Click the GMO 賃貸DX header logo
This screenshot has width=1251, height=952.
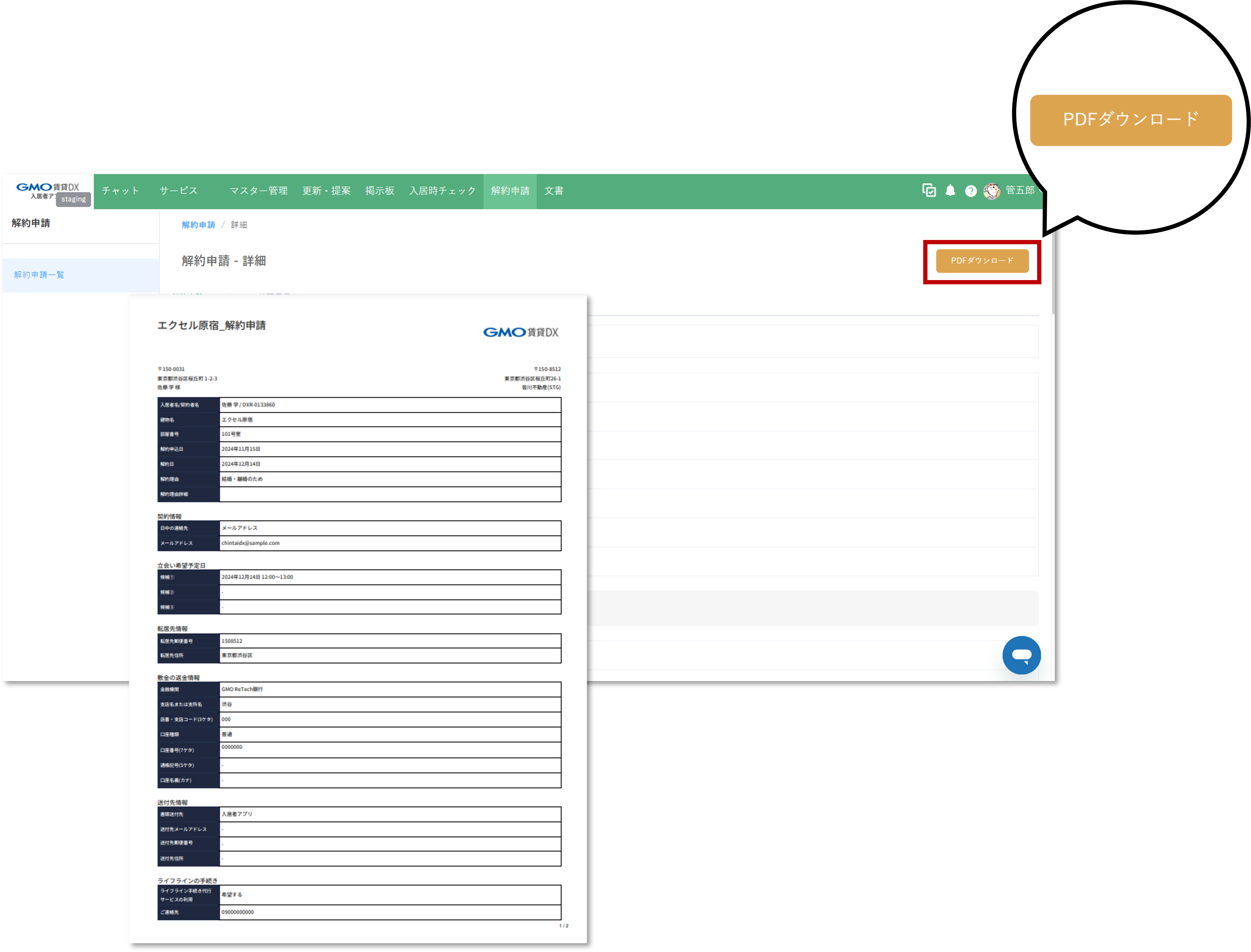[x=48, y=187]
